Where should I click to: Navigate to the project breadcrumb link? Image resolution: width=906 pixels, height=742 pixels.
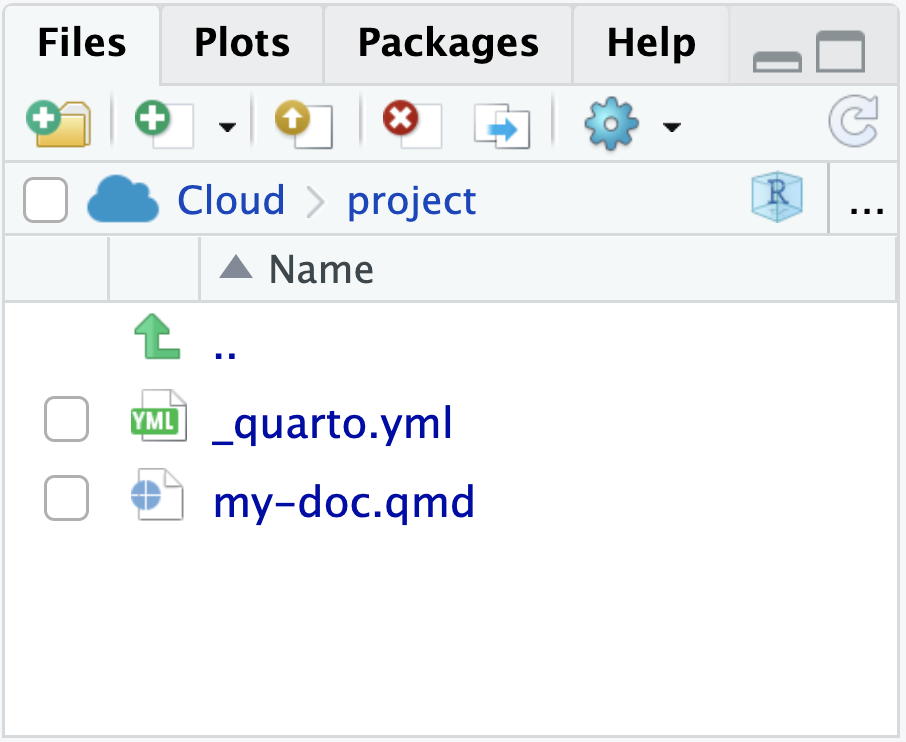point(410,201)
